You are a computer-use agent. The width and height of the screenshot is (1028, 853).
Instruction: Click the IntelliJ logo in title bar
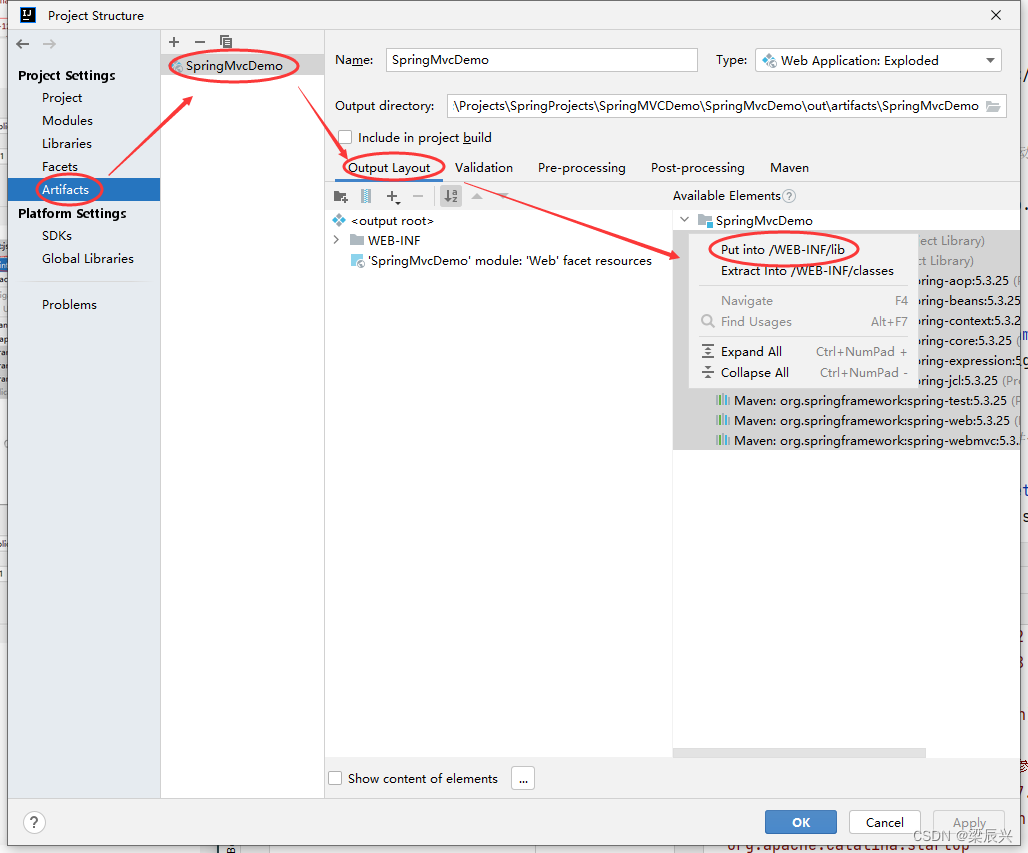(x=28, y=14)
